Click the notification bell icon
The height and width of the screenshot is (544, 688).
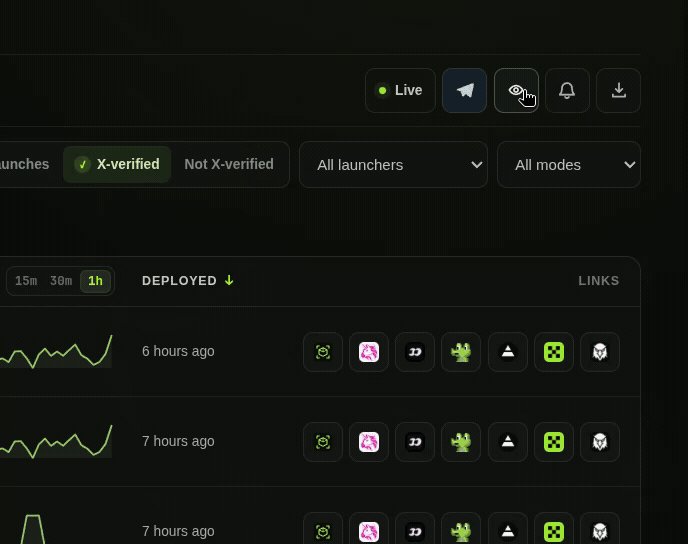567,90
